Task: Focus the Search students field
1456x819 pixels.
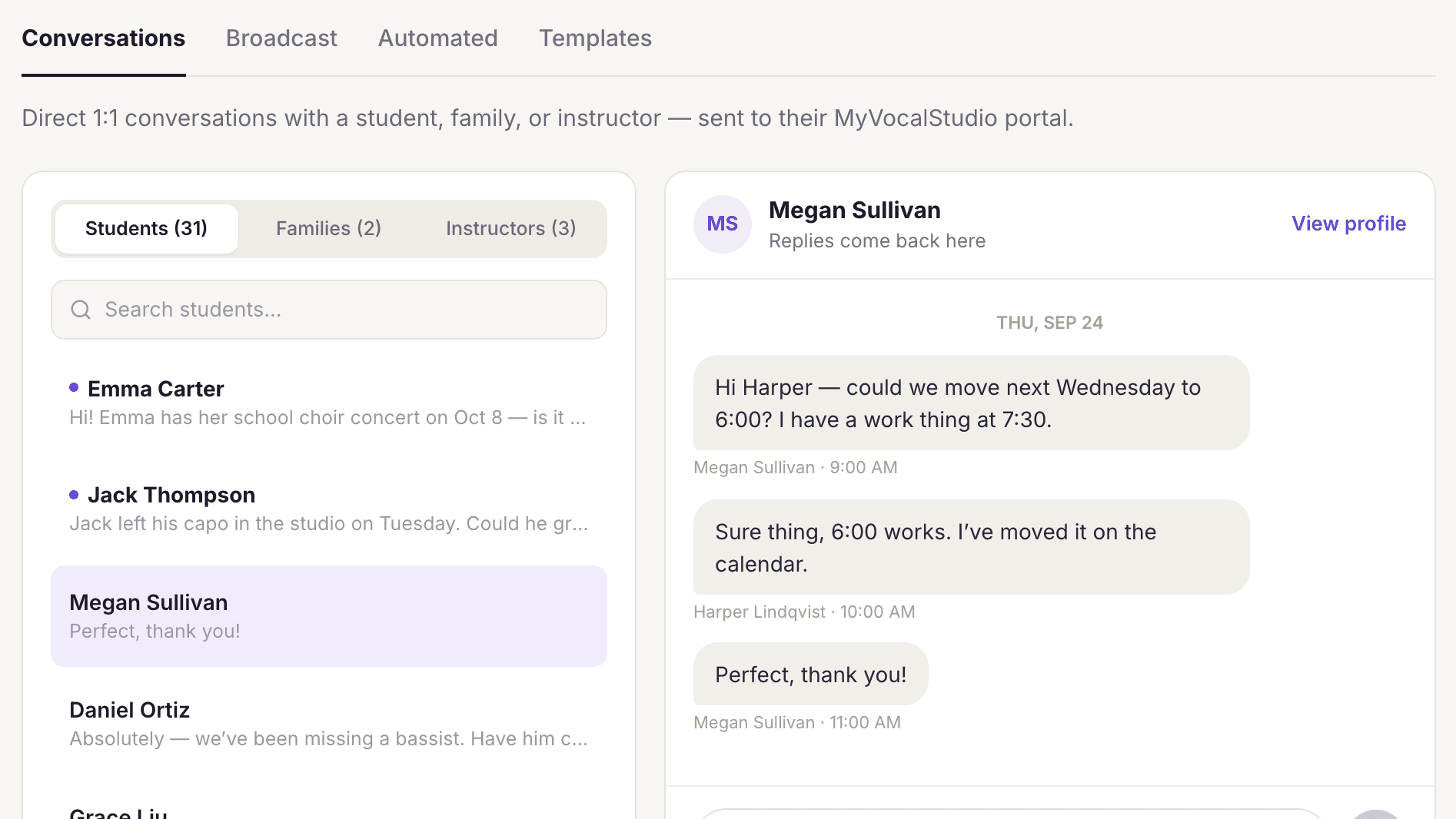Action: pos(329,310)
